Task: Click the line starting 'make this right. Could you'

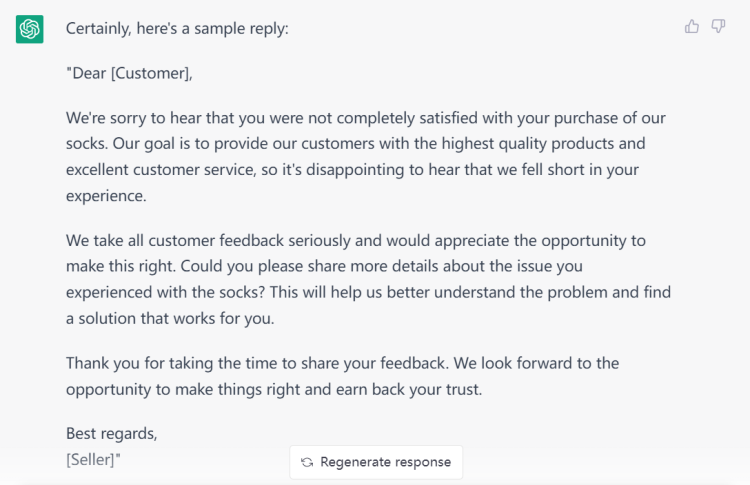Action: click(324, 266)
